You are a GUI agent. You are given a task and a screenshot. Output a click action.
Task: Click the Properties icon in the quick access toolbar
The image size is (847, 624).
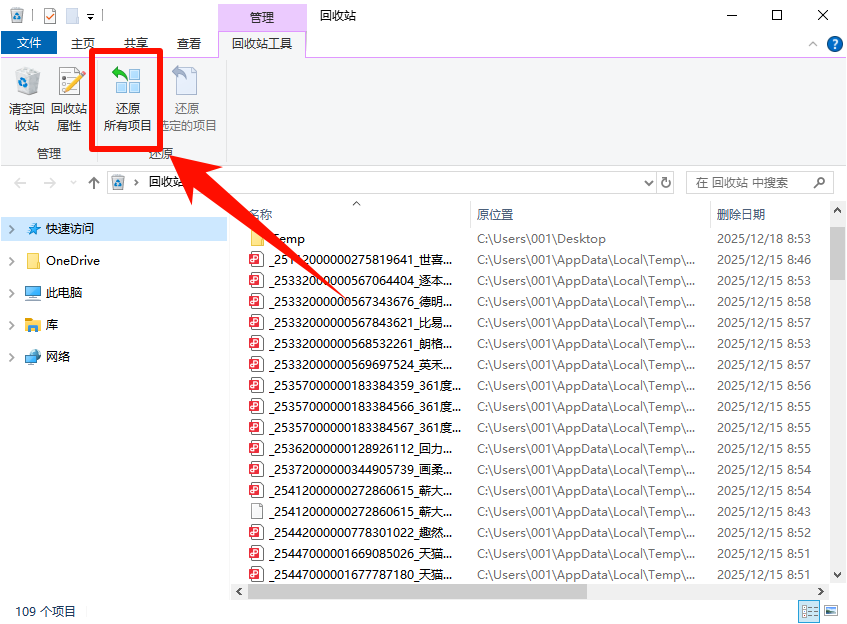(x=50, y=16)
